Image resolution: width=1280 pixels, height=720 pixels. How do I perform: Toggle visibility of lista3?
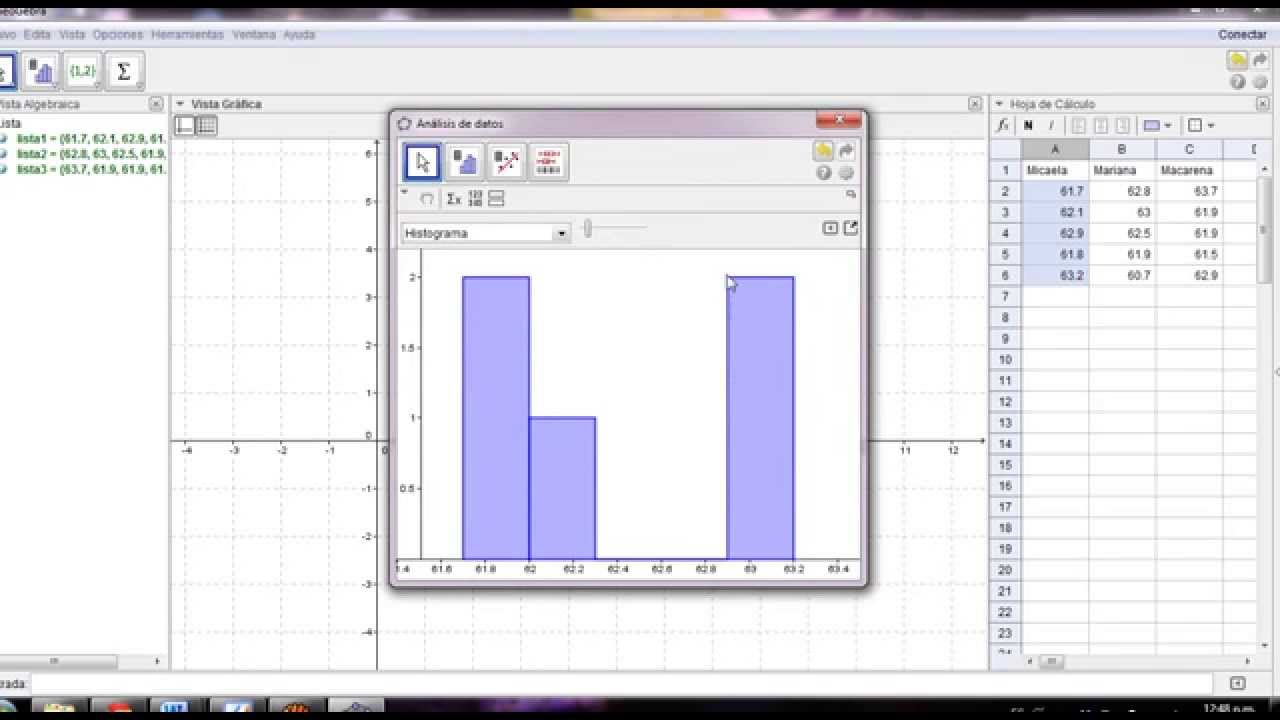4,169
